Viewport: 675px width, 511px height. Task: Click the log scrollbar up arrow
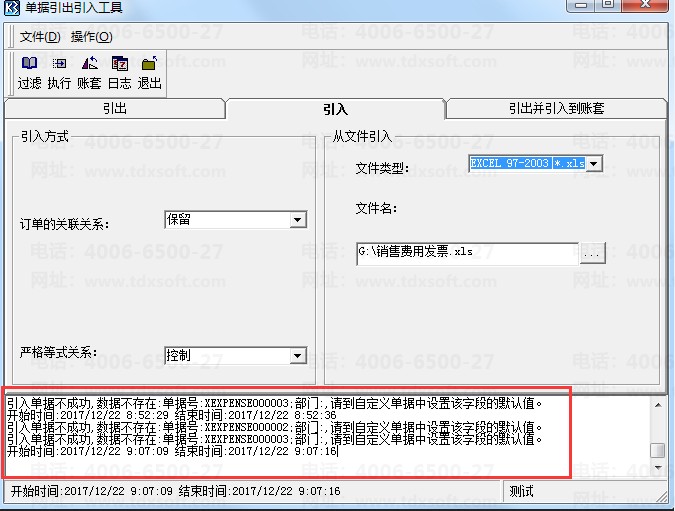coord(658,405)
